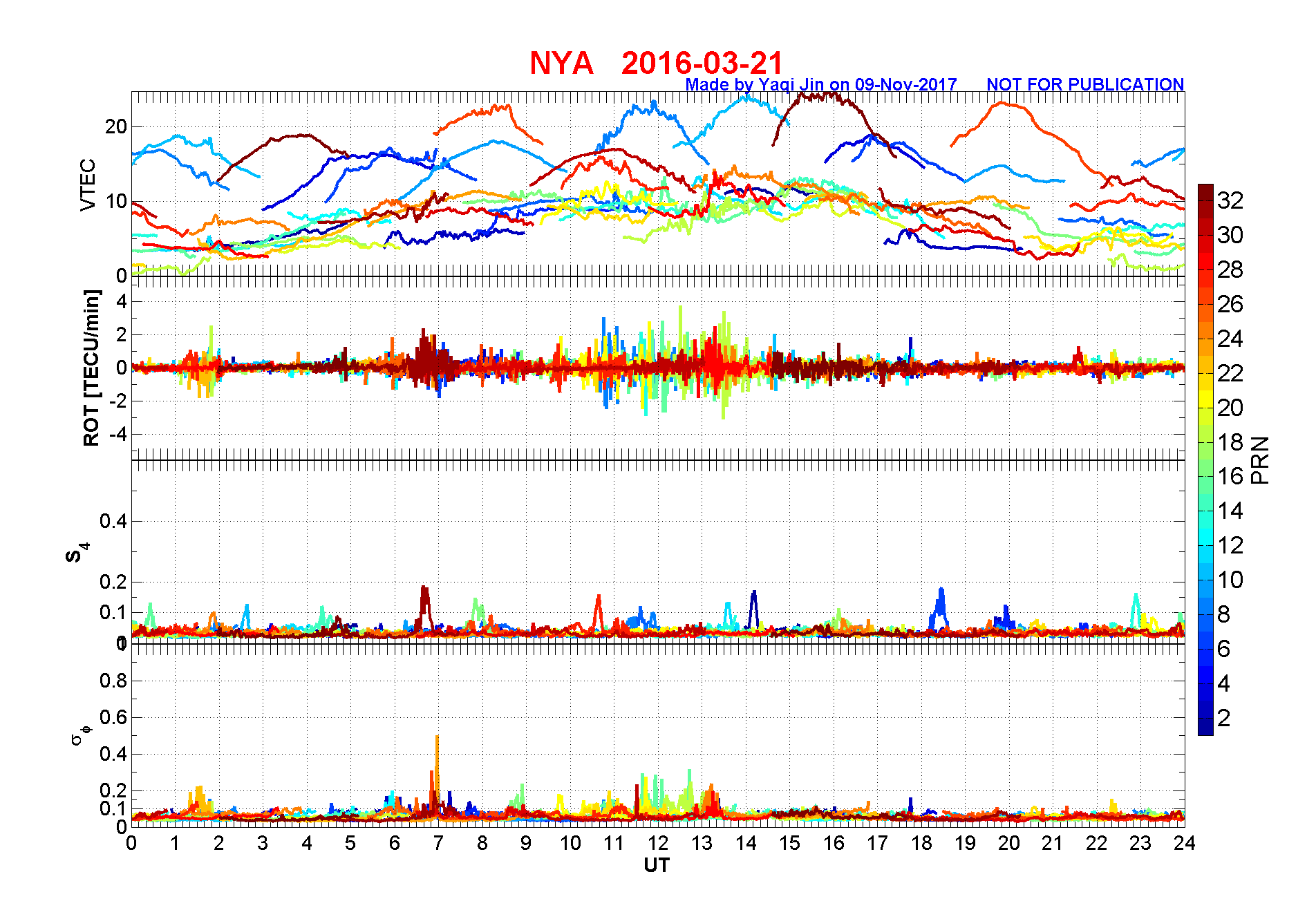Click ROT axis tick 4
The height and width of the screenshot is (919, 1316).
(x=122, y=301)
